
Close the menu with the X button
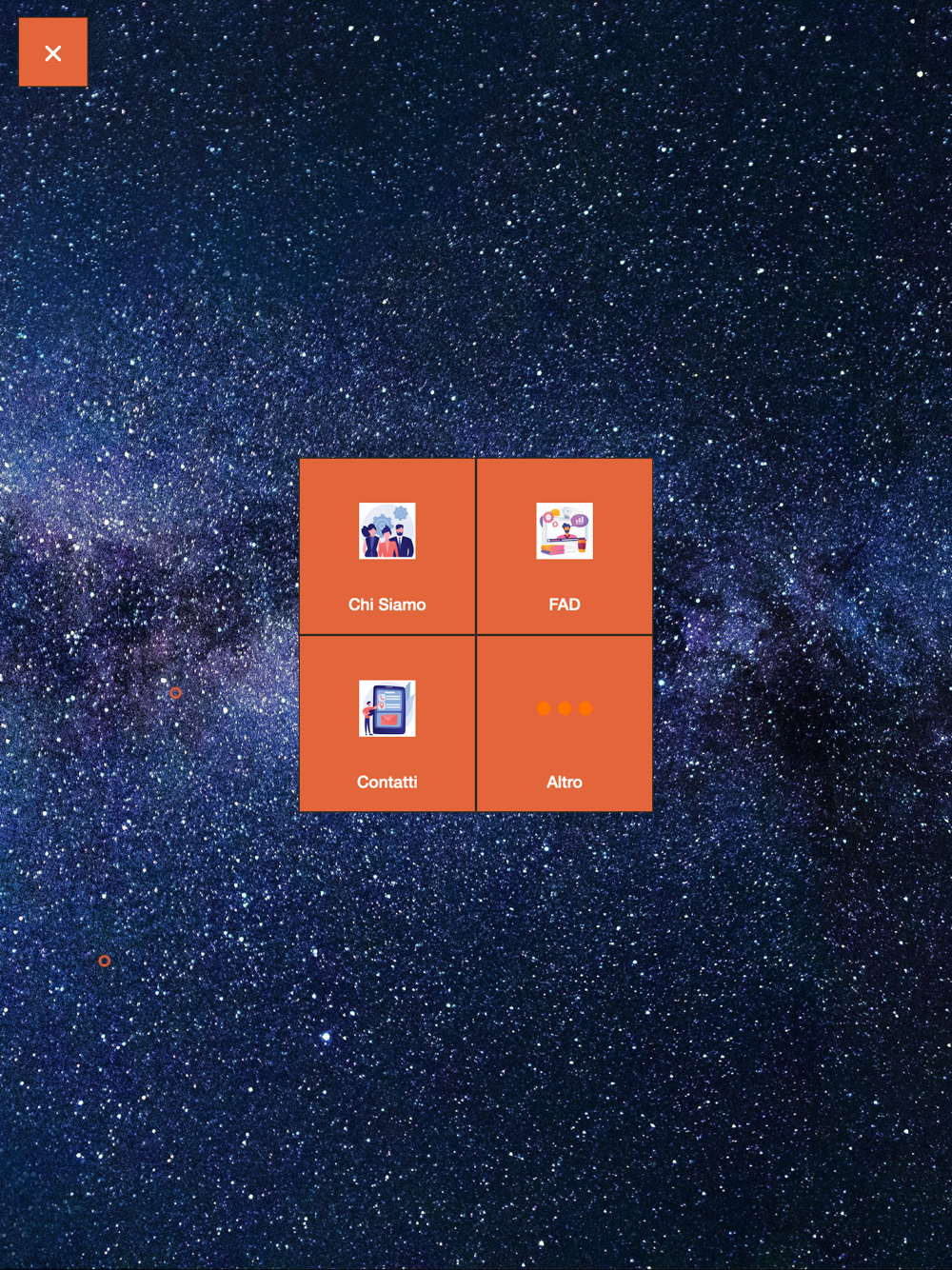(x=53, y=52)
